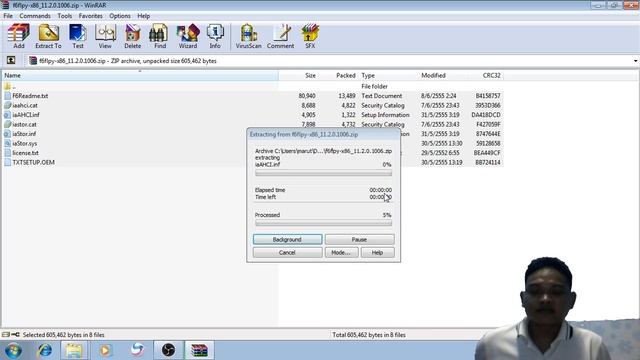Open the Options menu
This screenshot has width=640, height=360.
120,16
